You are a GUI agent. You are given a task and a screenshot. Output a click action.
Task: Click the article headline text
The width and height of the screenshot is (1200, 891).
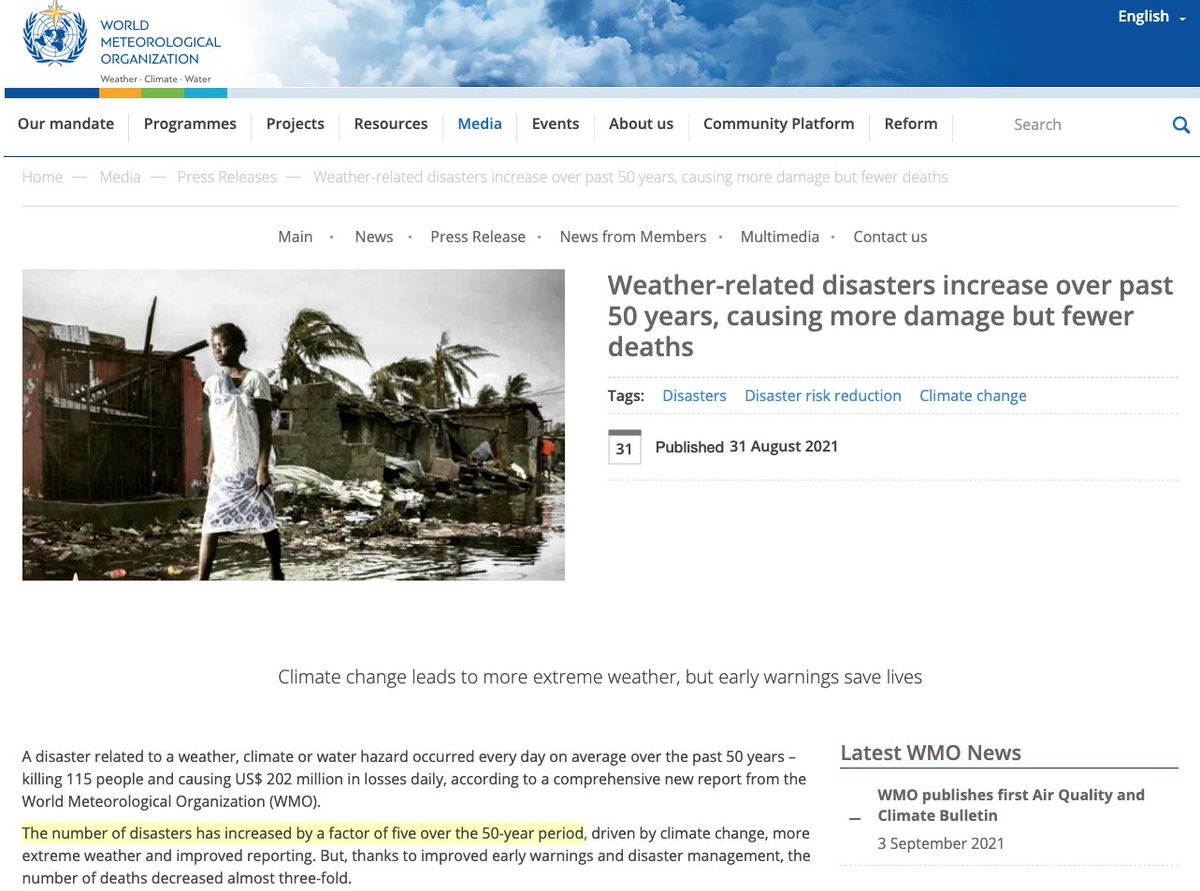pos(890,316)
